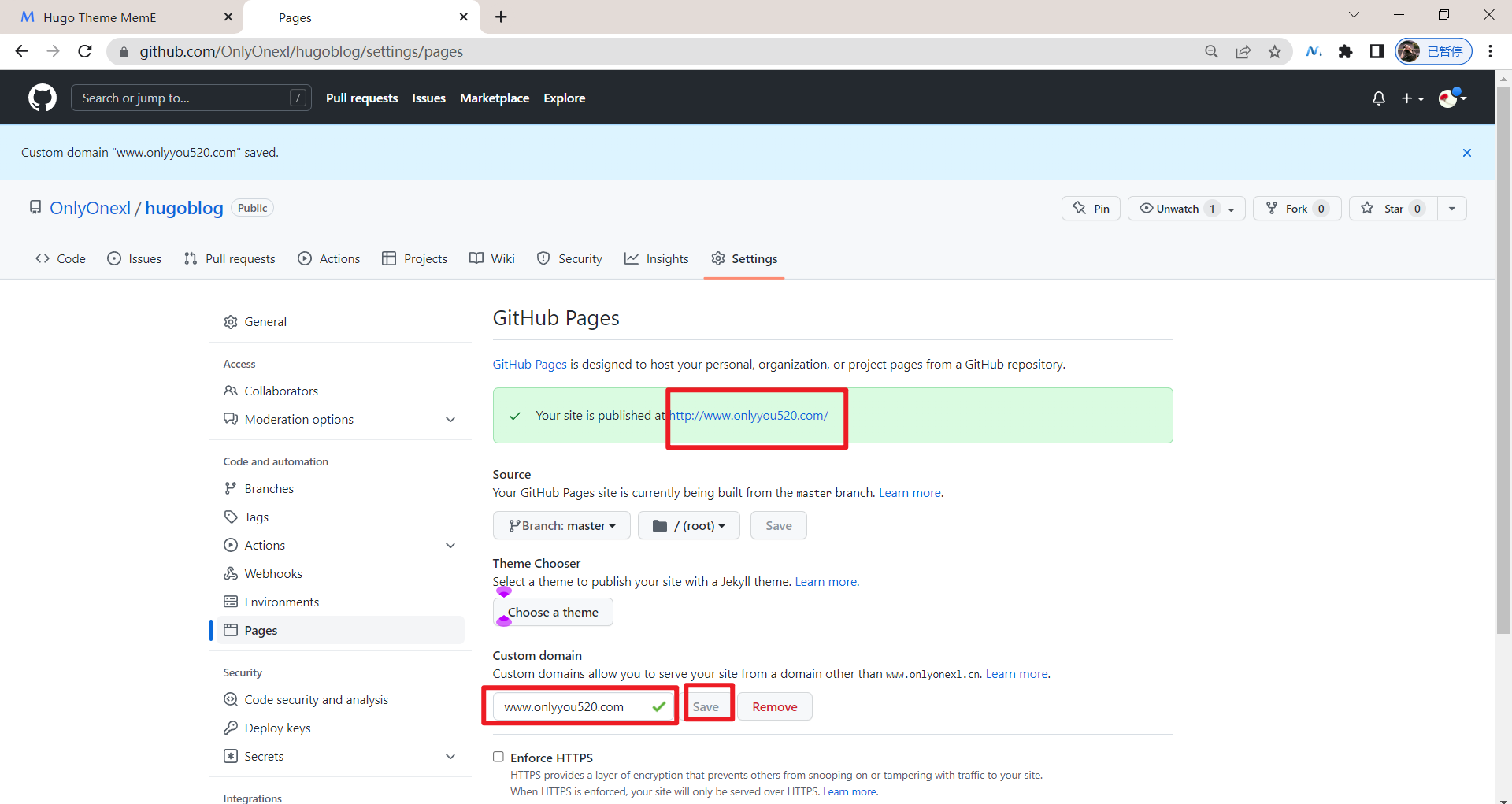The image size is (1512, 804).
Task: Open Unwatch dropdown arrow
Action: click(x=1232, y=209)
